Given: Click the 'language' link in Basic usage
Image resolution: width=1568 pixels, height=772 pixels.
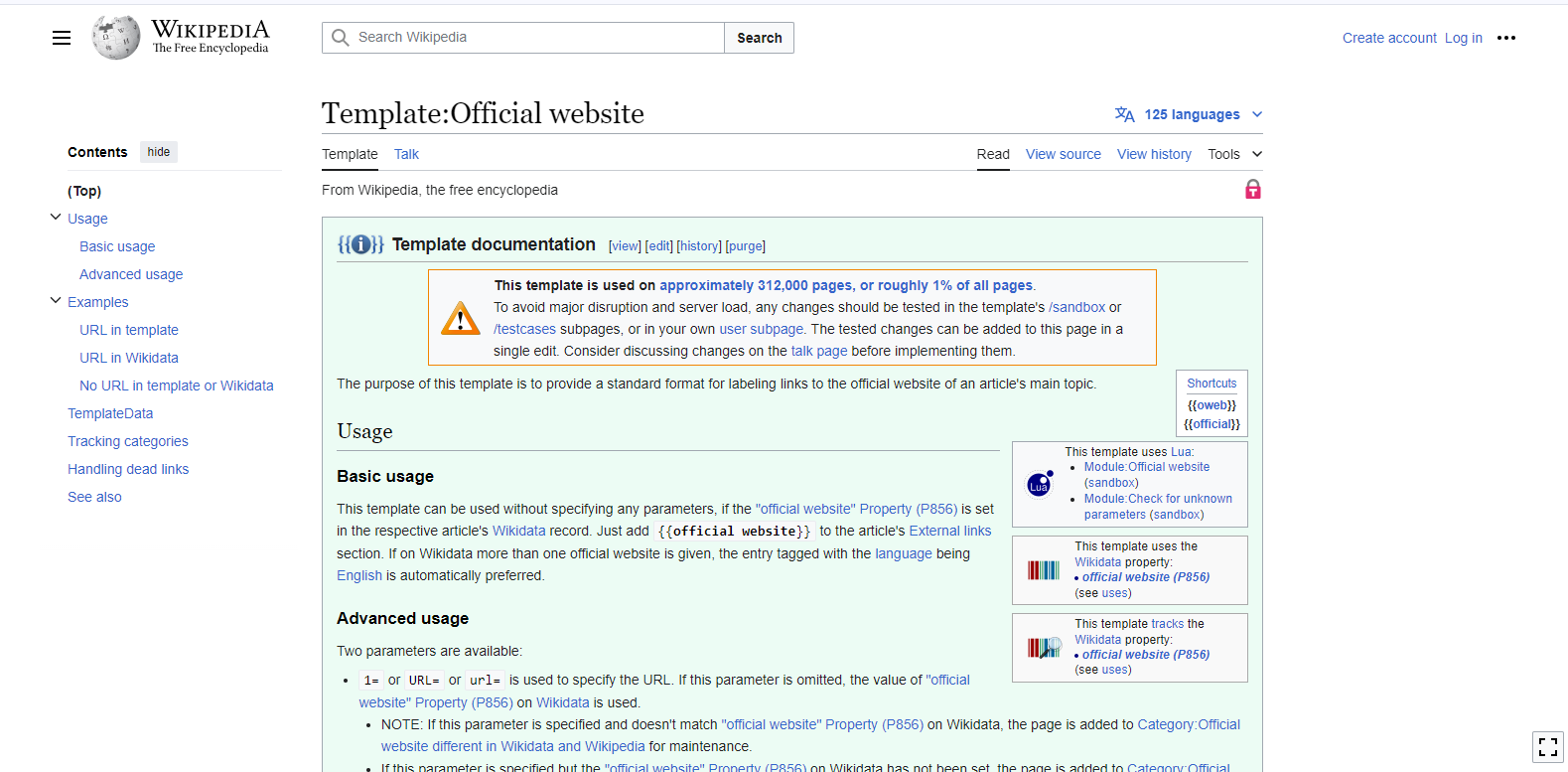Looking at the screenshot, I should [x=904, y=553].
